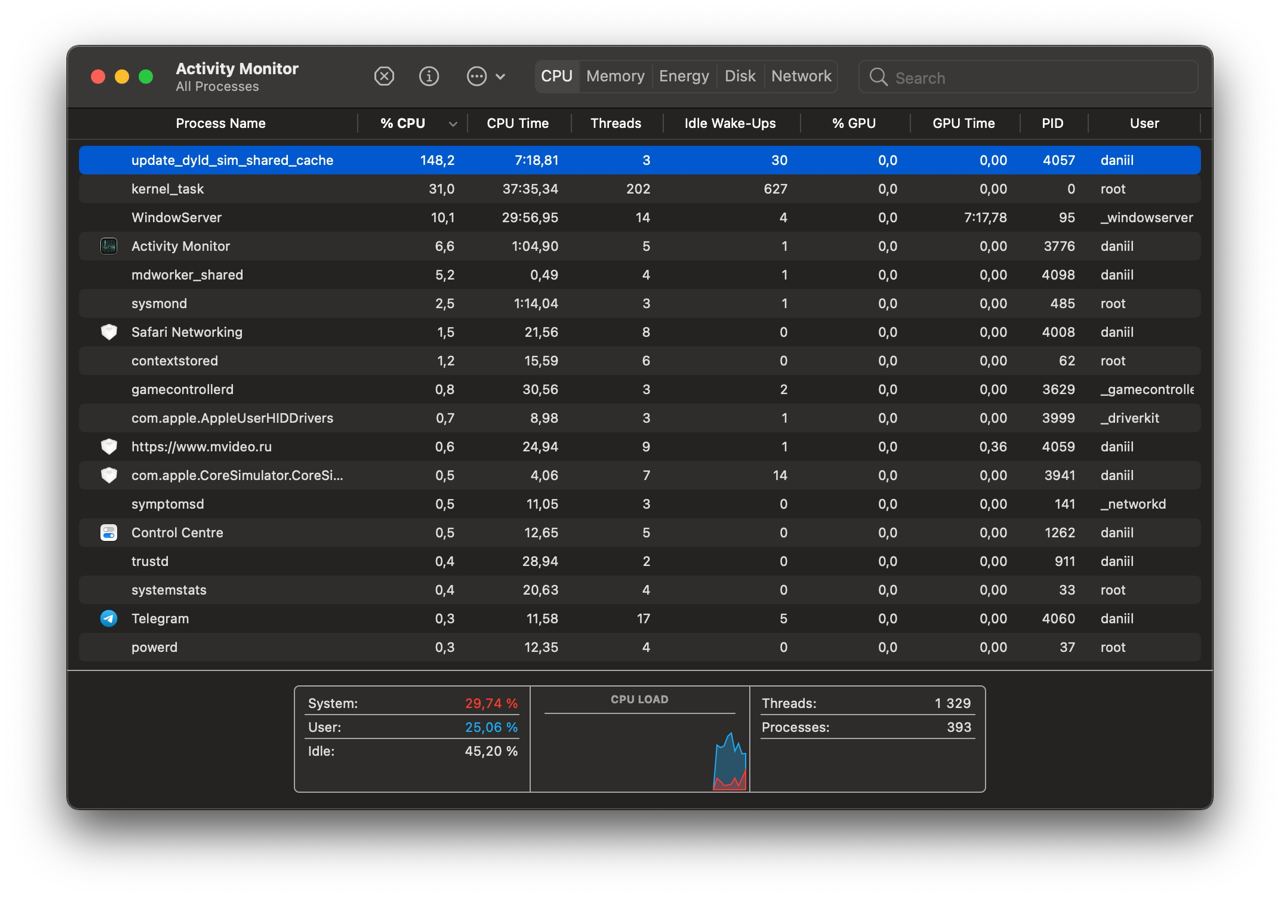Viewport: 1280px width, 898px height.
Task: Select the update_dyld_sim_shared_cache process row
Action: pos(640,160)
